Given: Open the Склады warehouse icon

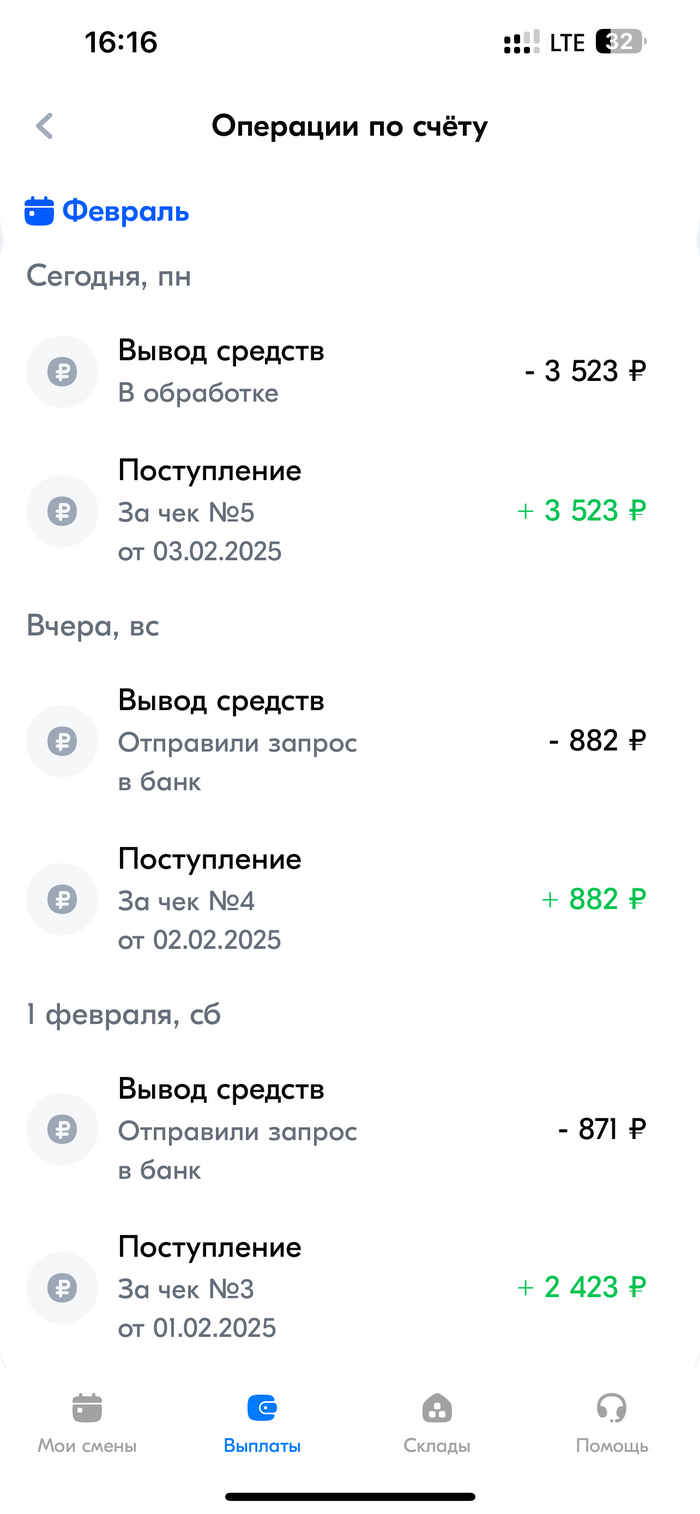Looking at the screenshot, I should tap(437, 1408).
